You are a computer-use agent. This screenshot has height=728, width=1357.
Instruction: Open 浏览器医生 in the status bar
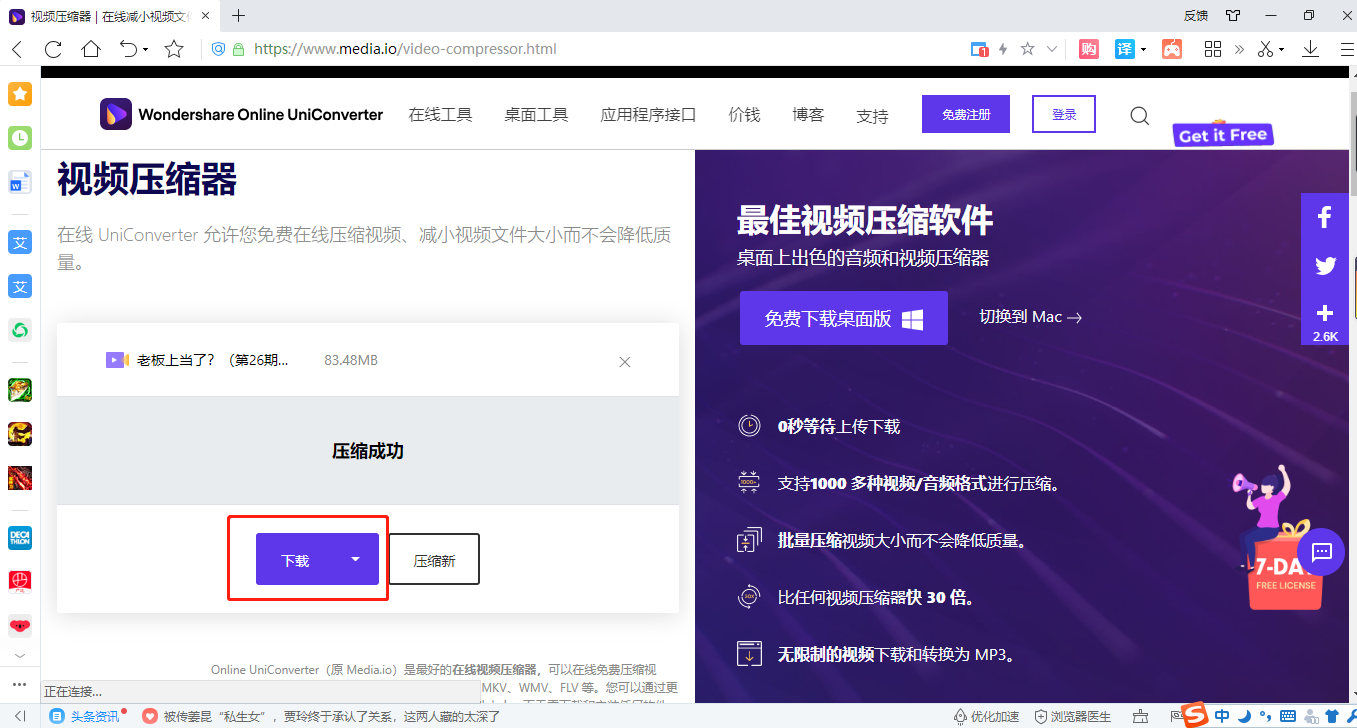tap(1072, 716)
